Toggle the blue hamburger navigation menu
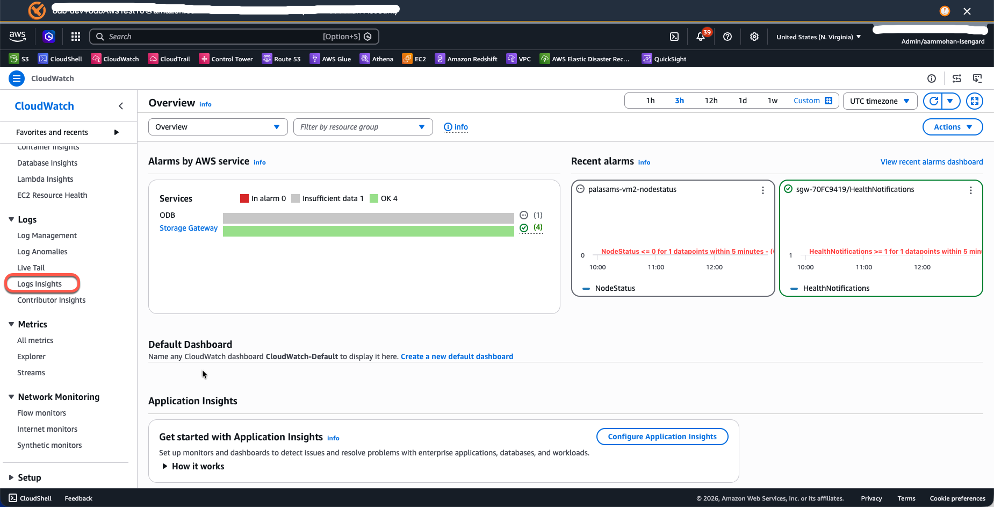Image resolution: width=994 pixels, height=508 pixels. click(16, 79)
